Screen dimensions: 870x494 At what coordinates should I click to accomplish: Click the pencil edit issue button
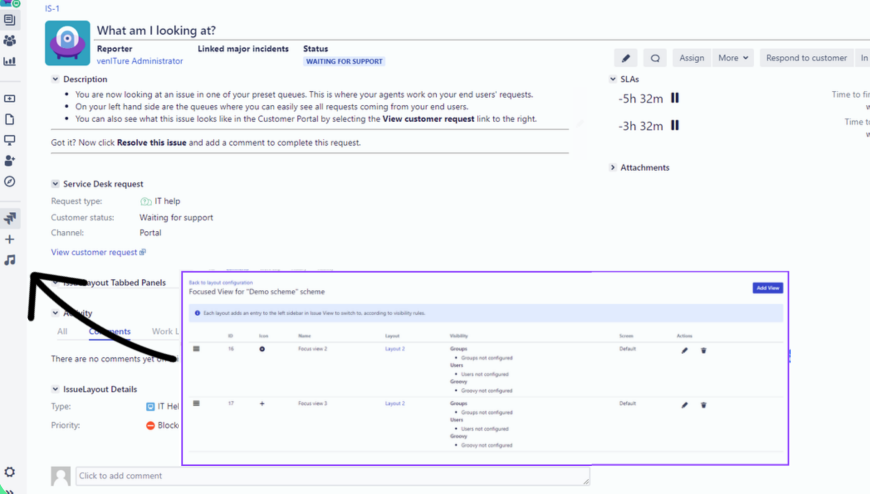coord(626,58)
